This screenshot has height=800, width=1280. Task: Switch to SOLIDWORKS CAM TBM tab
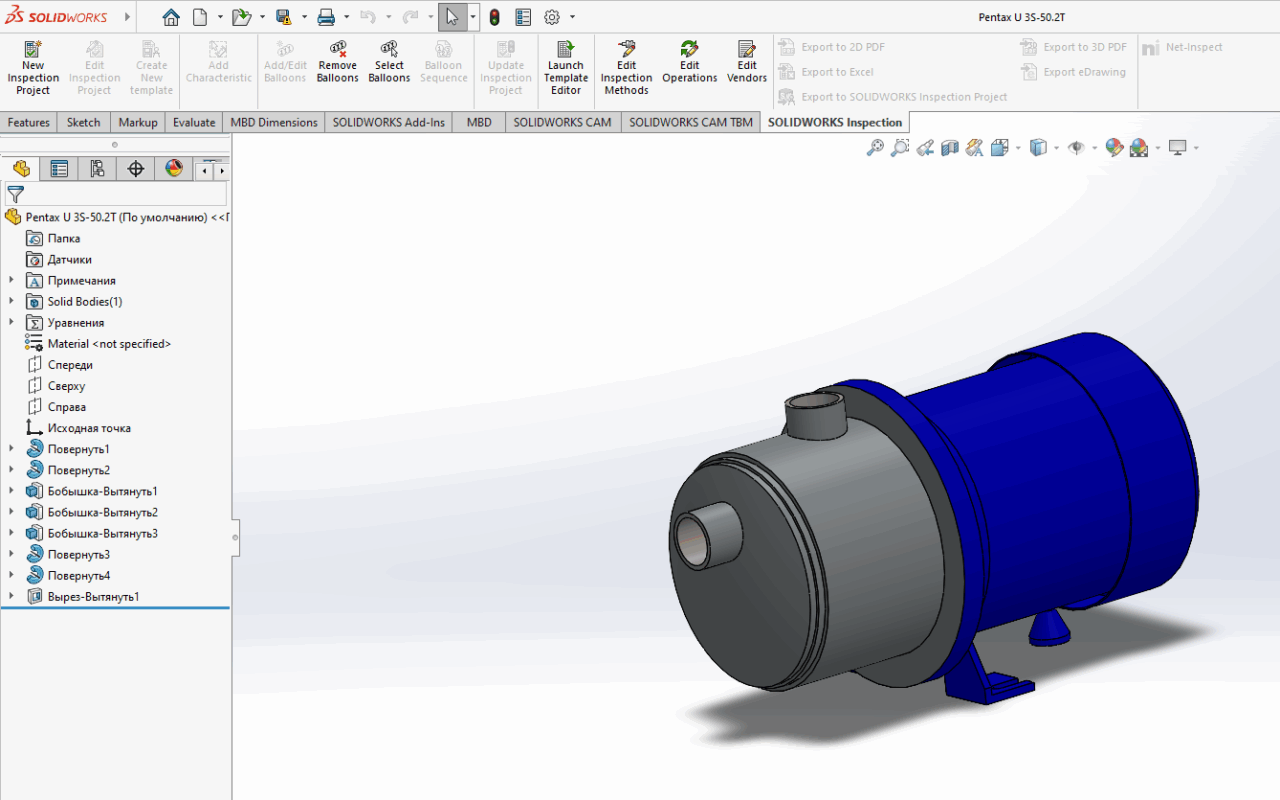(x=691, y=122)
